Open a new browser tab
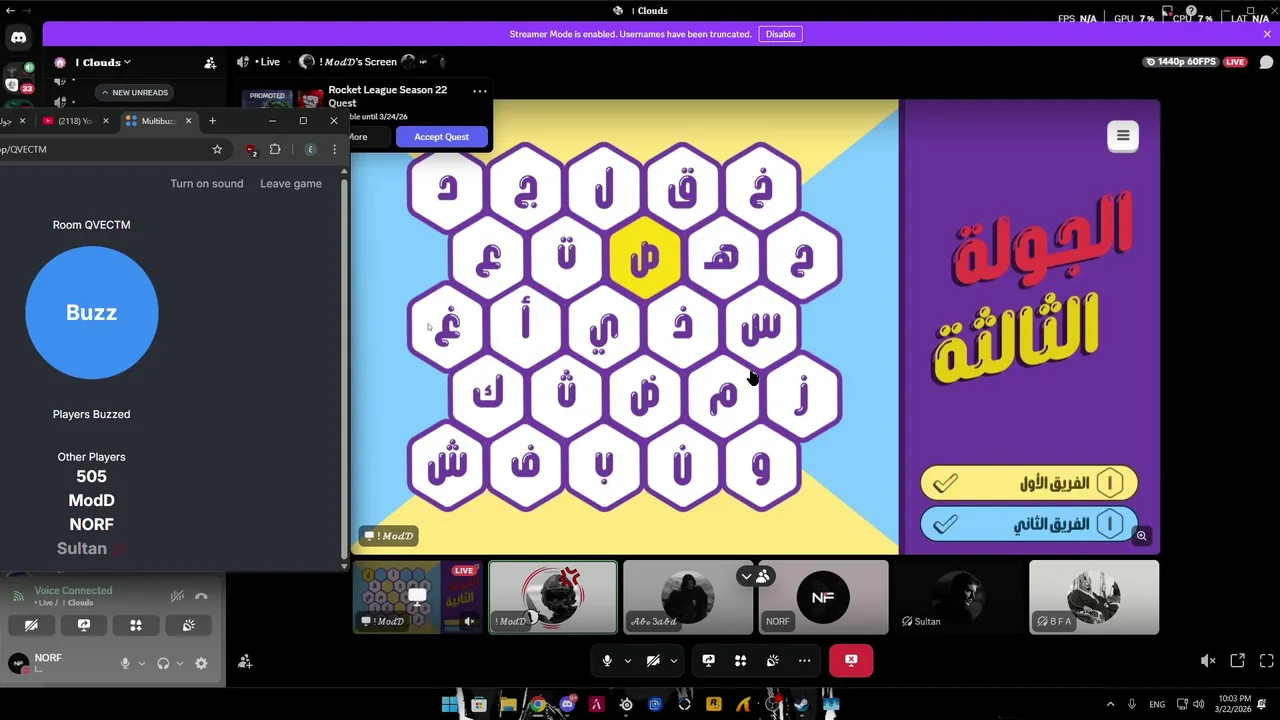Viewport: 1280px width, 720px height. (212, 121)
